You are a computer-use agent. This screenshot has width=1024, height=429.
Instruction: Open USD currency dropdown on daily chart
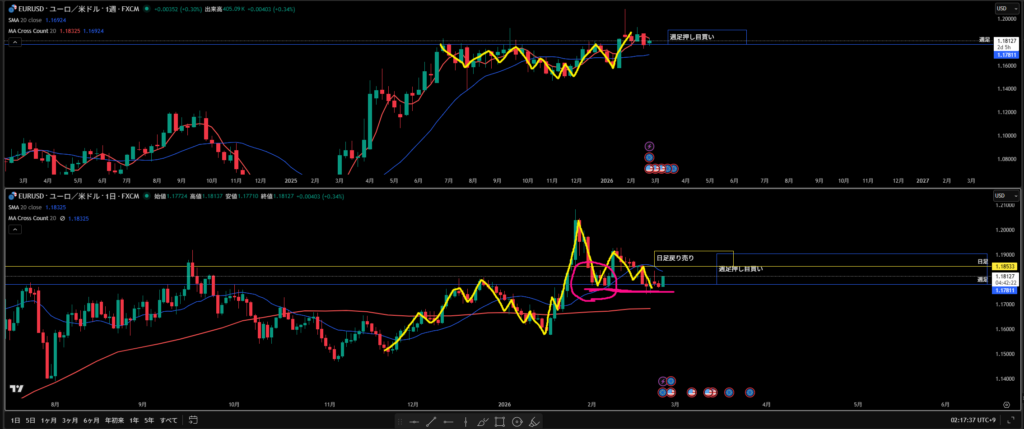tap(1000, 194)
